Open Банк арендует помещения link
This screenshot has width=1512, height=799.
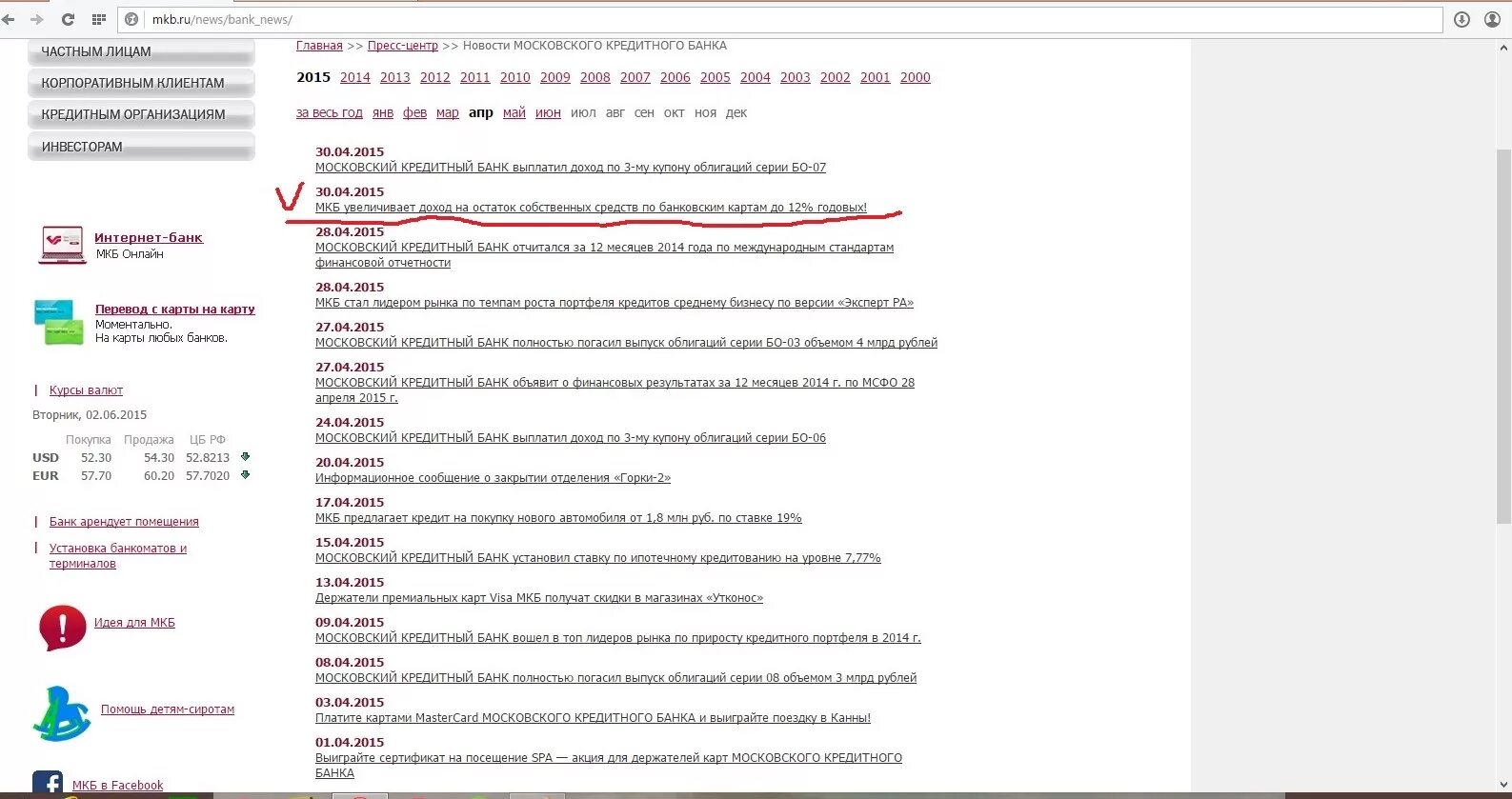[x=124, y=522]
